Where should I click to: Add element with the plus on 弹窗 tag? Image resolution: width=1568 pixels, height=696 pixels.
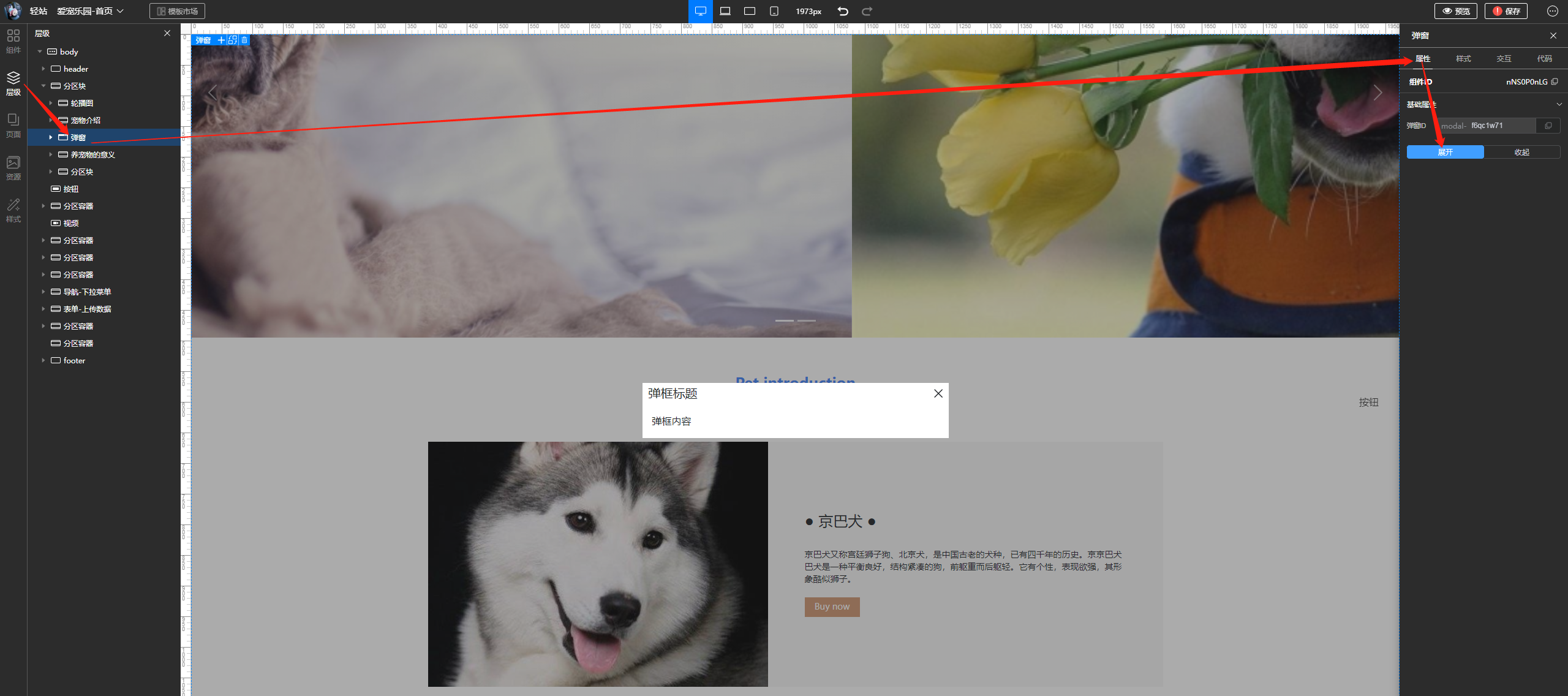221,40
